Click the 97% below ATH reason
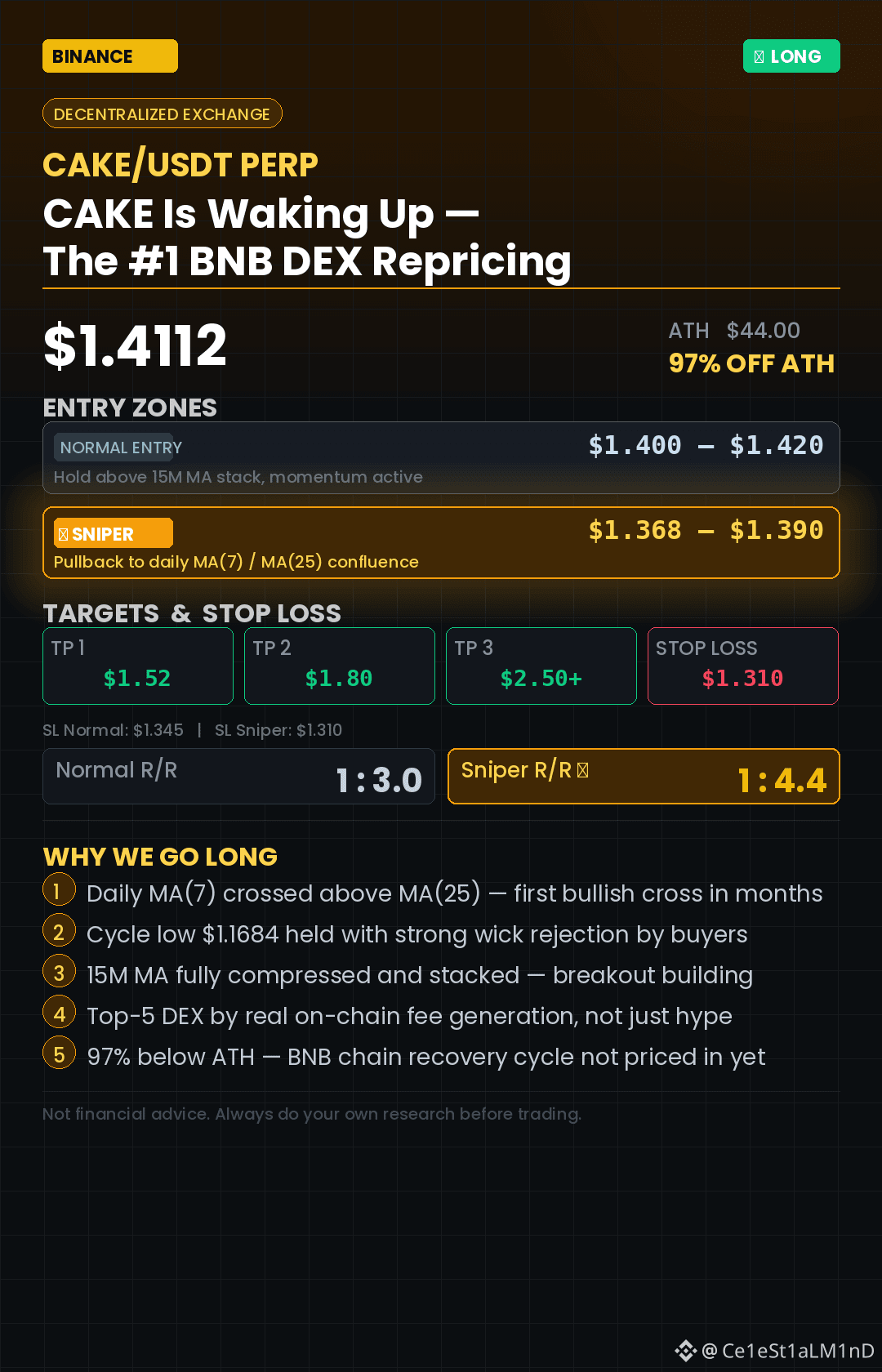Image resolution: width=882 pixels, height=1372 pixels. coord(426,1057)
